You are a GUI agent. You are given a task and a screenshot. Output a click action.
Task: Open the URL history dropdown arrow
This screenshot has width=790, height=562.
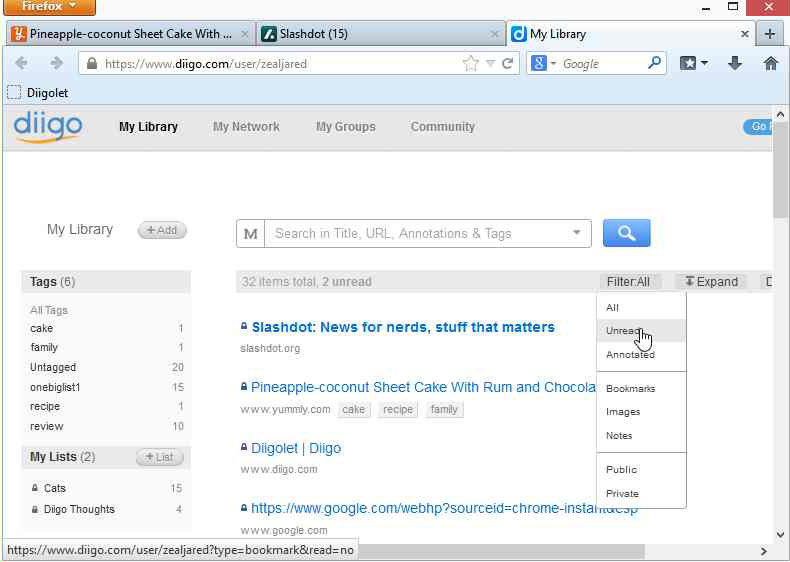490,64
